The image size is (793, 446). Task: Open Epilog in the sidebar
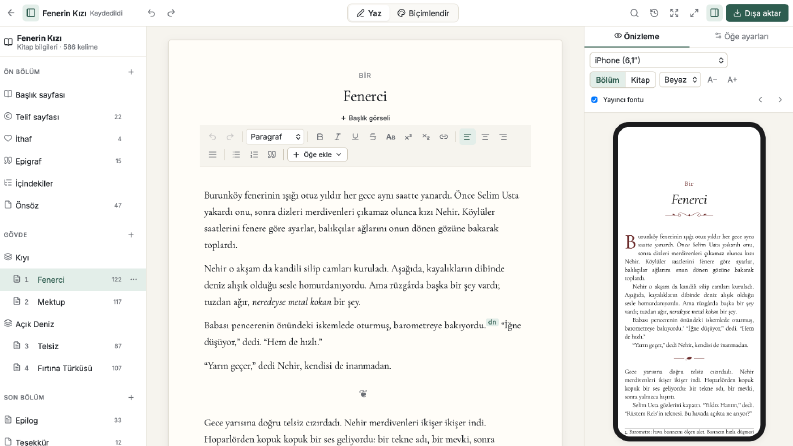[x=73, y=420]
